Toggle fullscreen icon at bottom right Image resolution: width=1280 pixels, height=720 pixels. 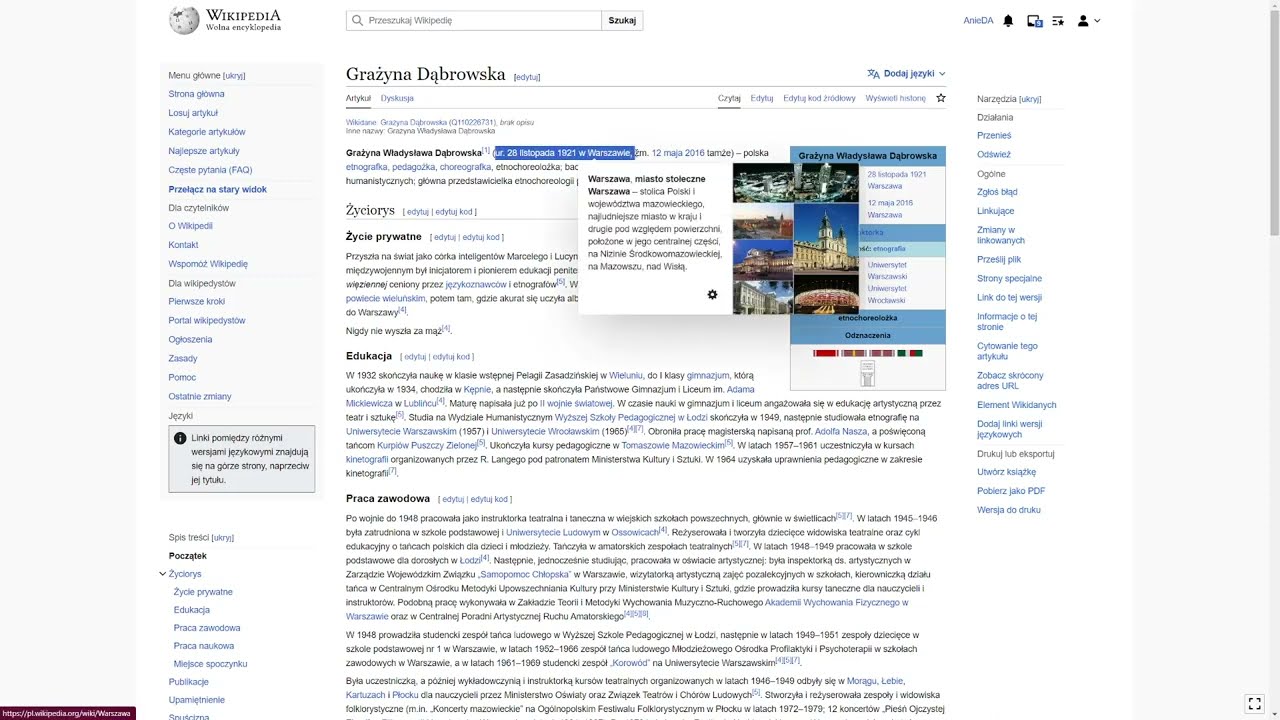click(1254, 703)
